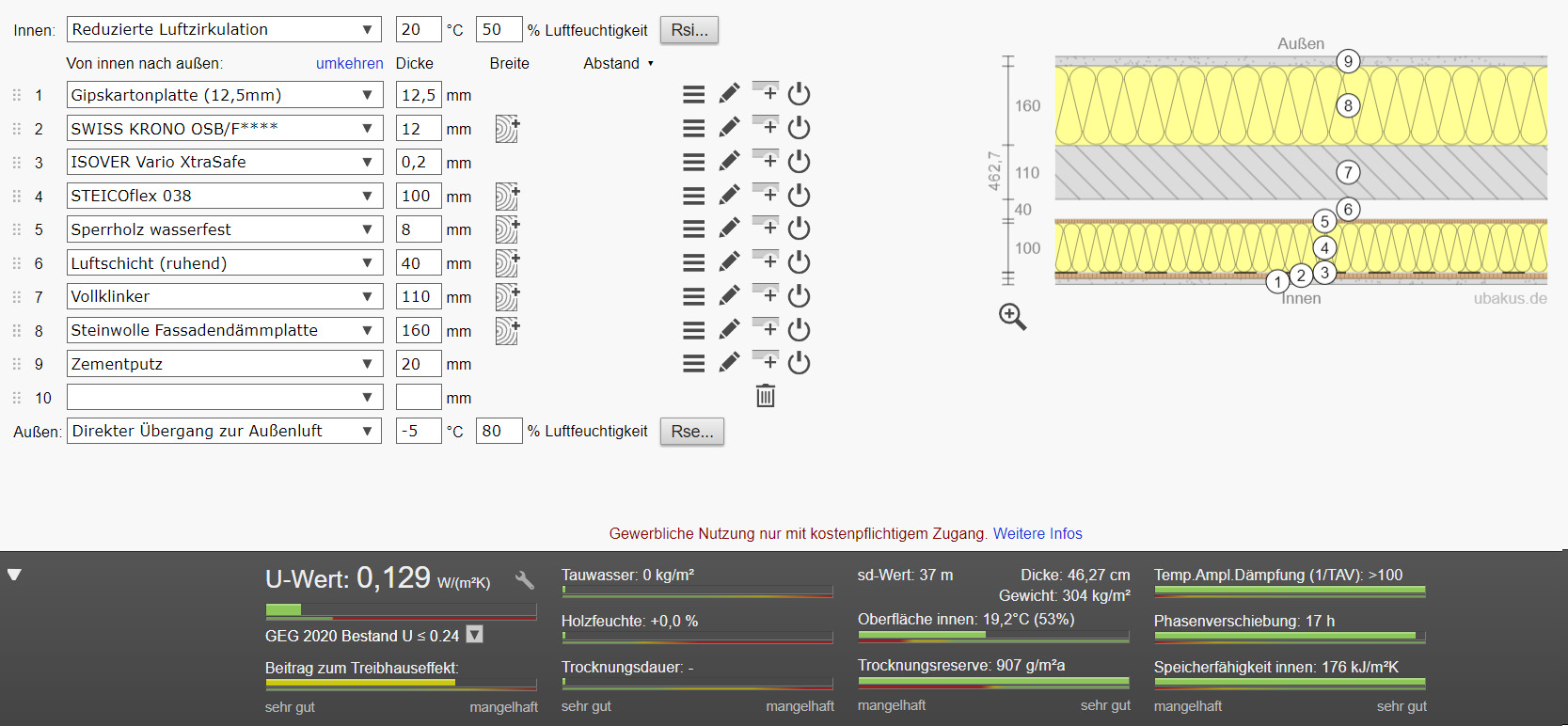
Task: Open the Abstand column menu
Action: tap(619, 64)
